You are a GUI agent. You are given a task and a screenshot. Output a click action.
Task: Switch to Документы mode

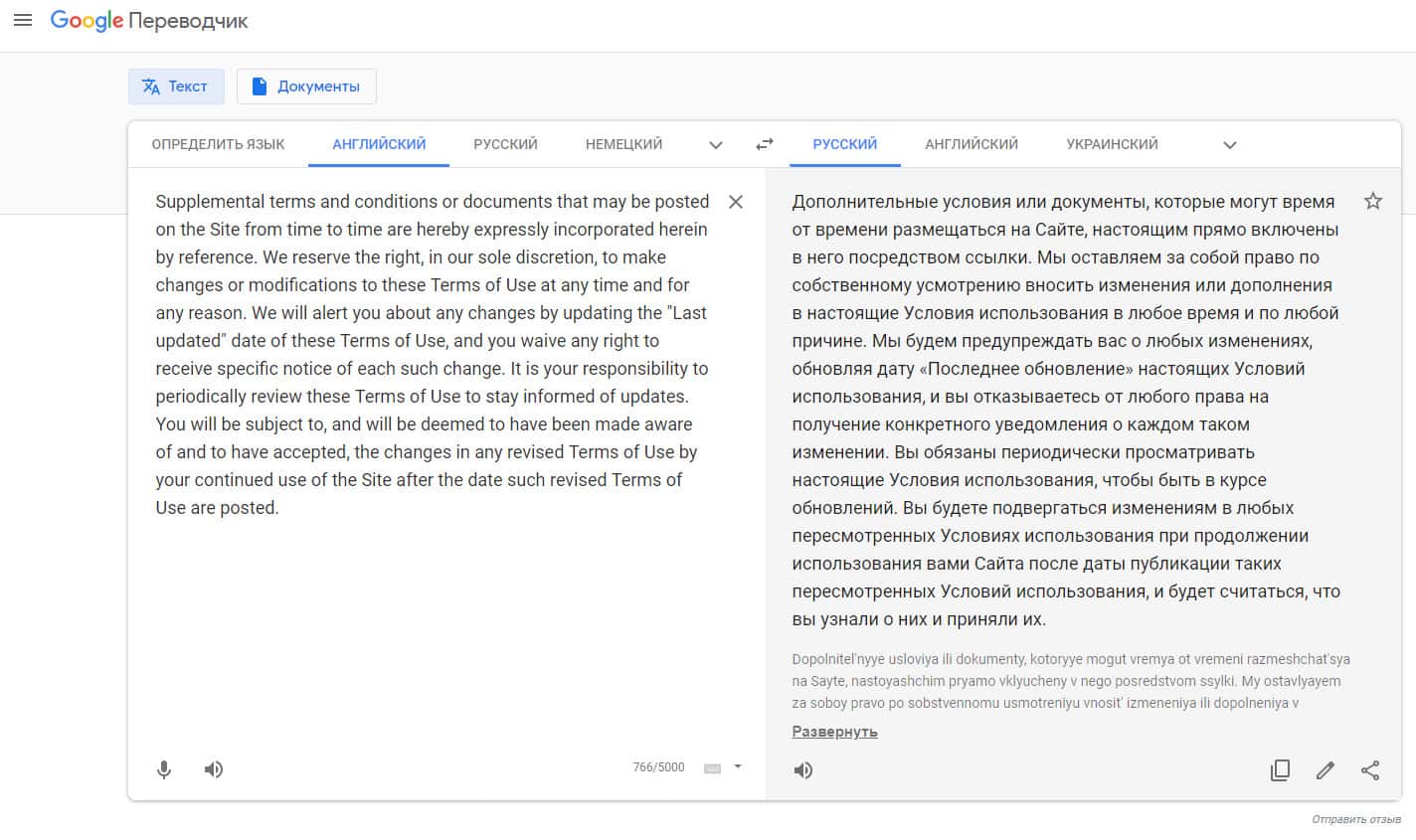click(306, 86)
